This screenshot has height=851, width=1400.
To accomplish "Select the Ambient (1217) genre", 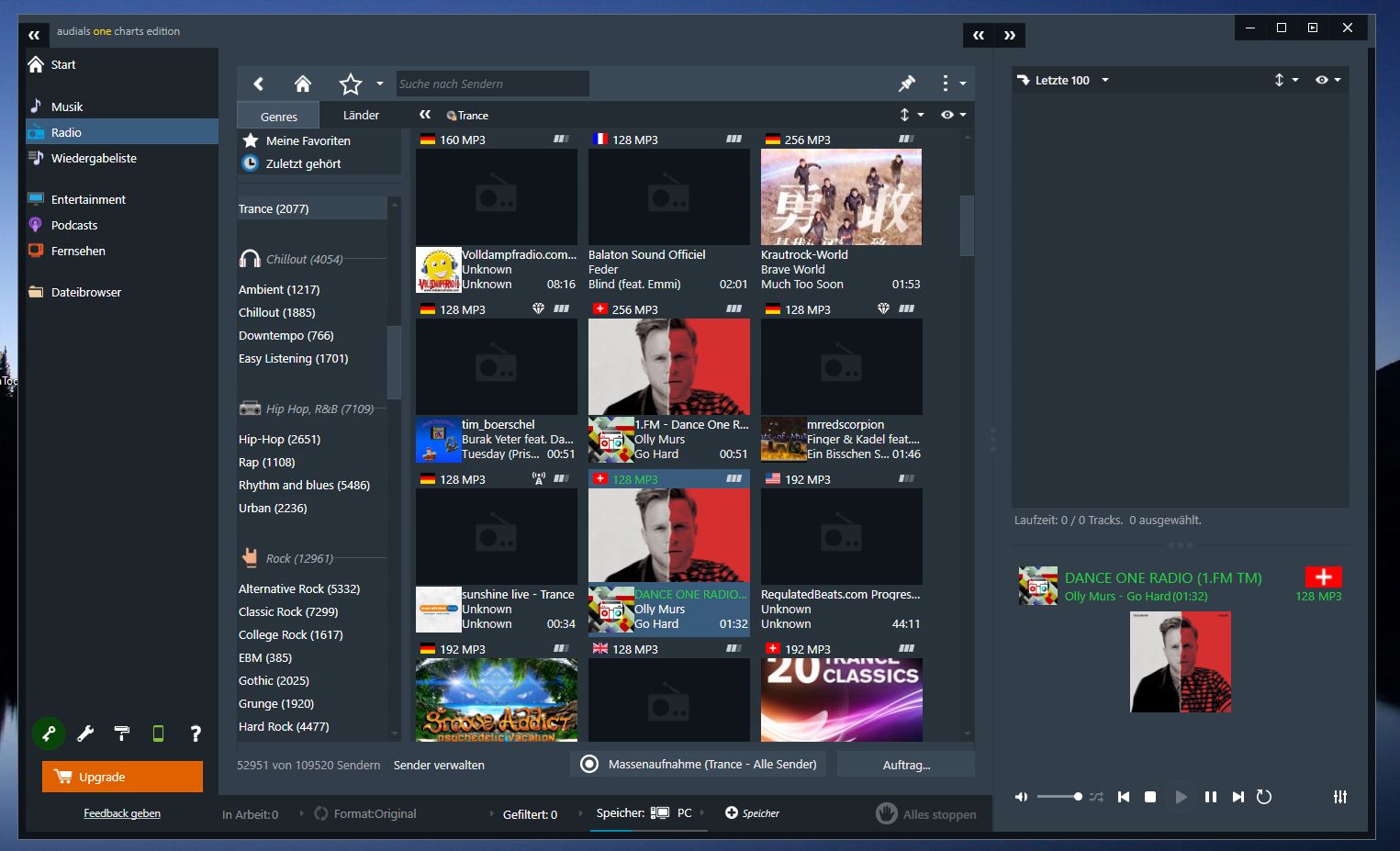I will click(x=279, y=289).
